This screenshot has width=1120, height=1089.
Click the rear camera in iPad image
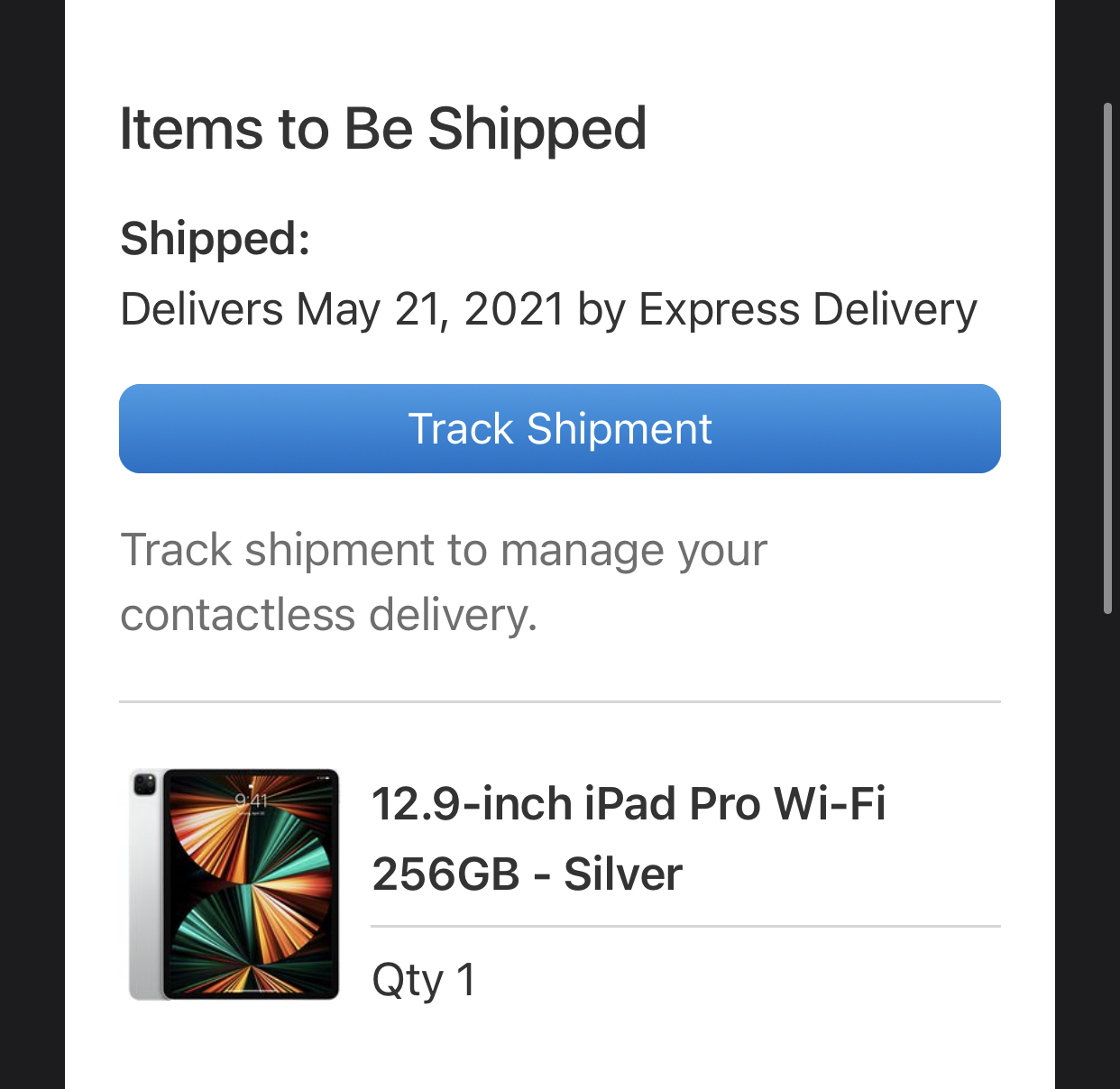144,787
